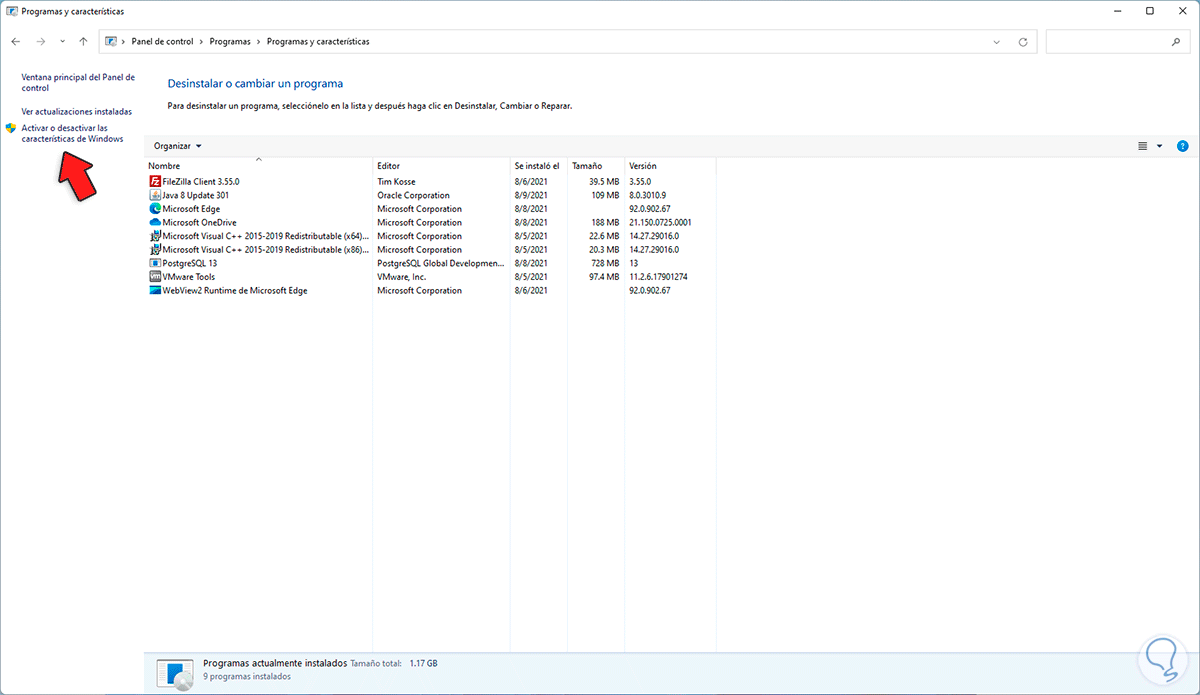Image resolution: width=1200 pixels, height=695 pixels.
Task: Click Oracle Corporation editor cell
Action: coord(413,195)
